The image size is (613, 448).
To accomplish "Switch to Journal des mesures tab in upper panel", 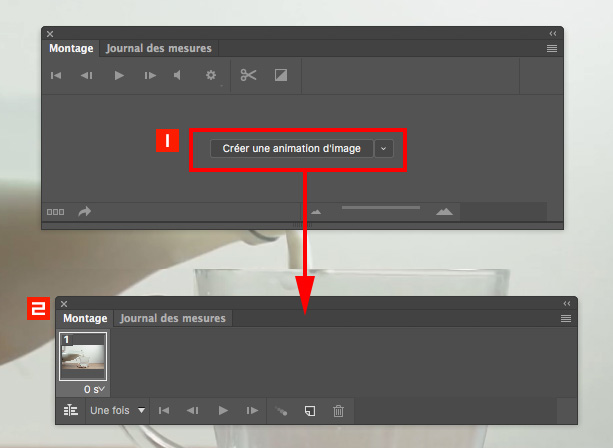I will (159, 48).
